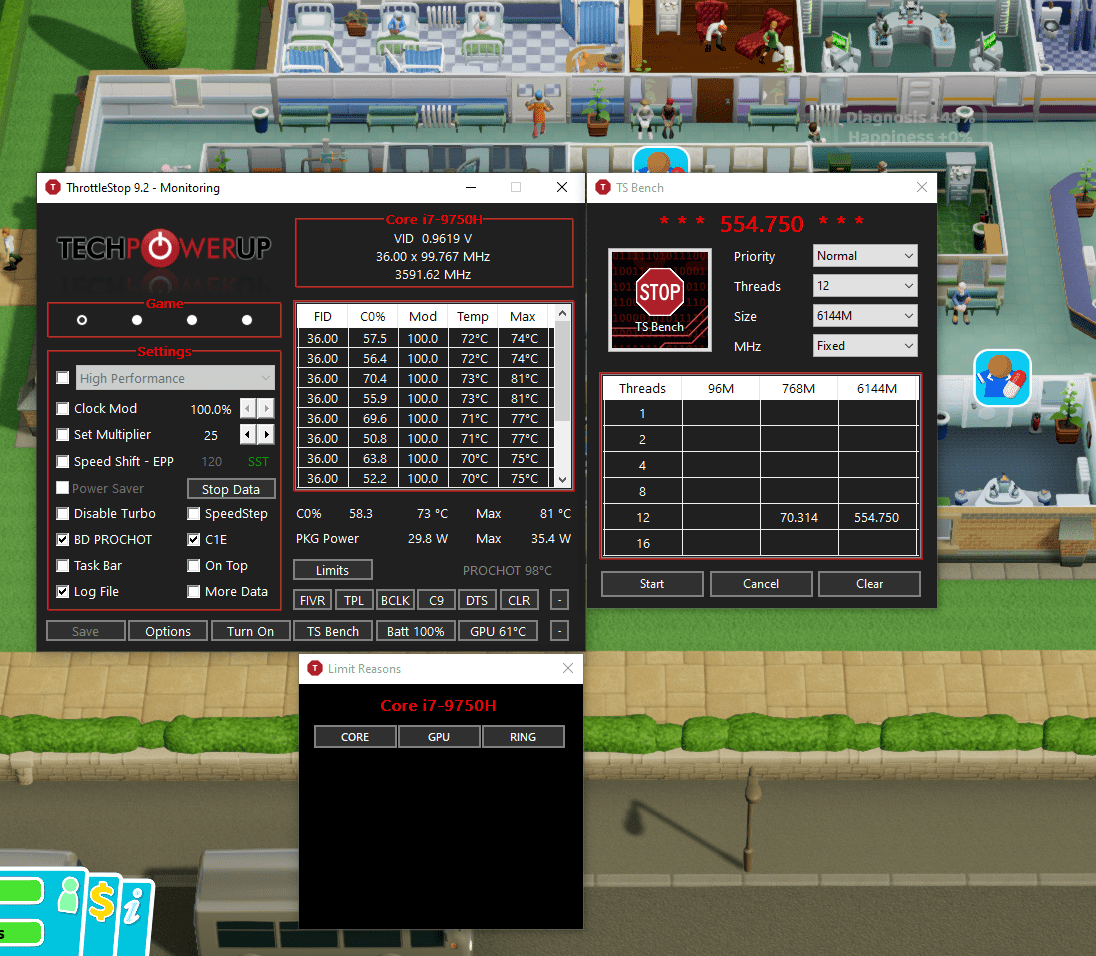Screen dimensions: 1096x956
Task: Start the TS Bench benchmark
Action: tap(652, 584)
